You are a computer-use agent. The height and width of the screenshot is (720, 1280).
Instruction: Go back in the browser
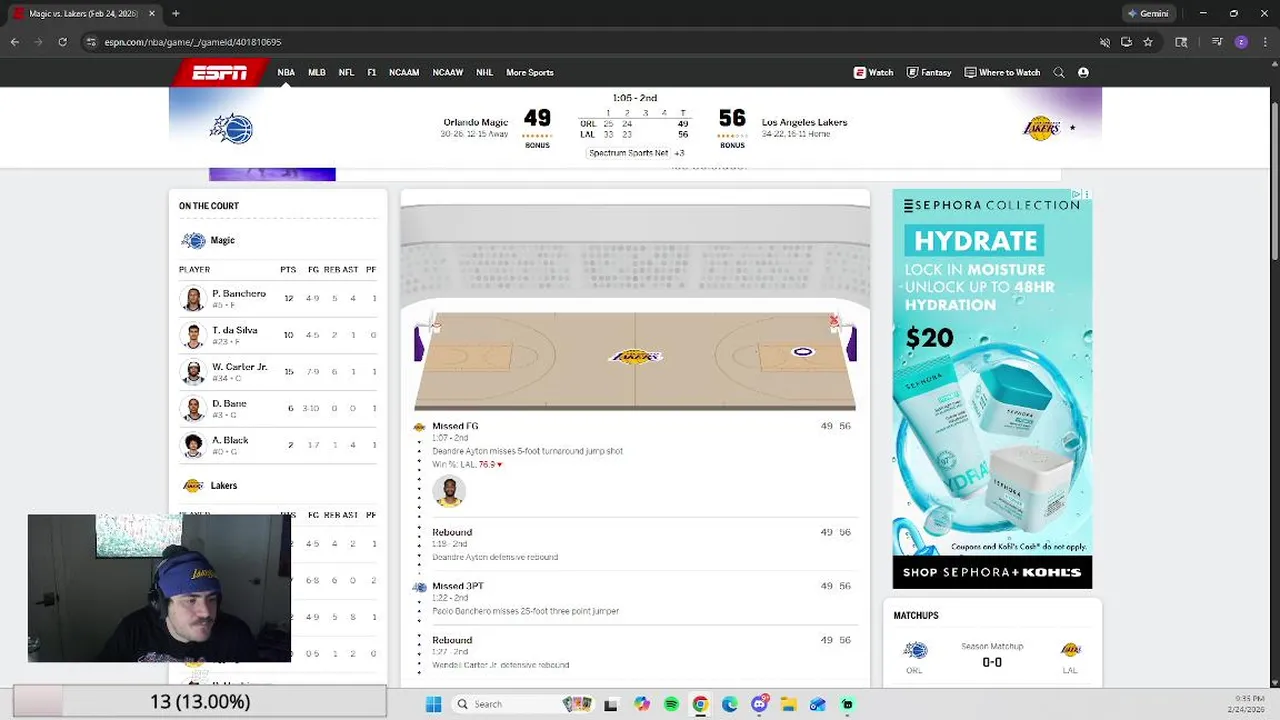click(x=14, y=42)
